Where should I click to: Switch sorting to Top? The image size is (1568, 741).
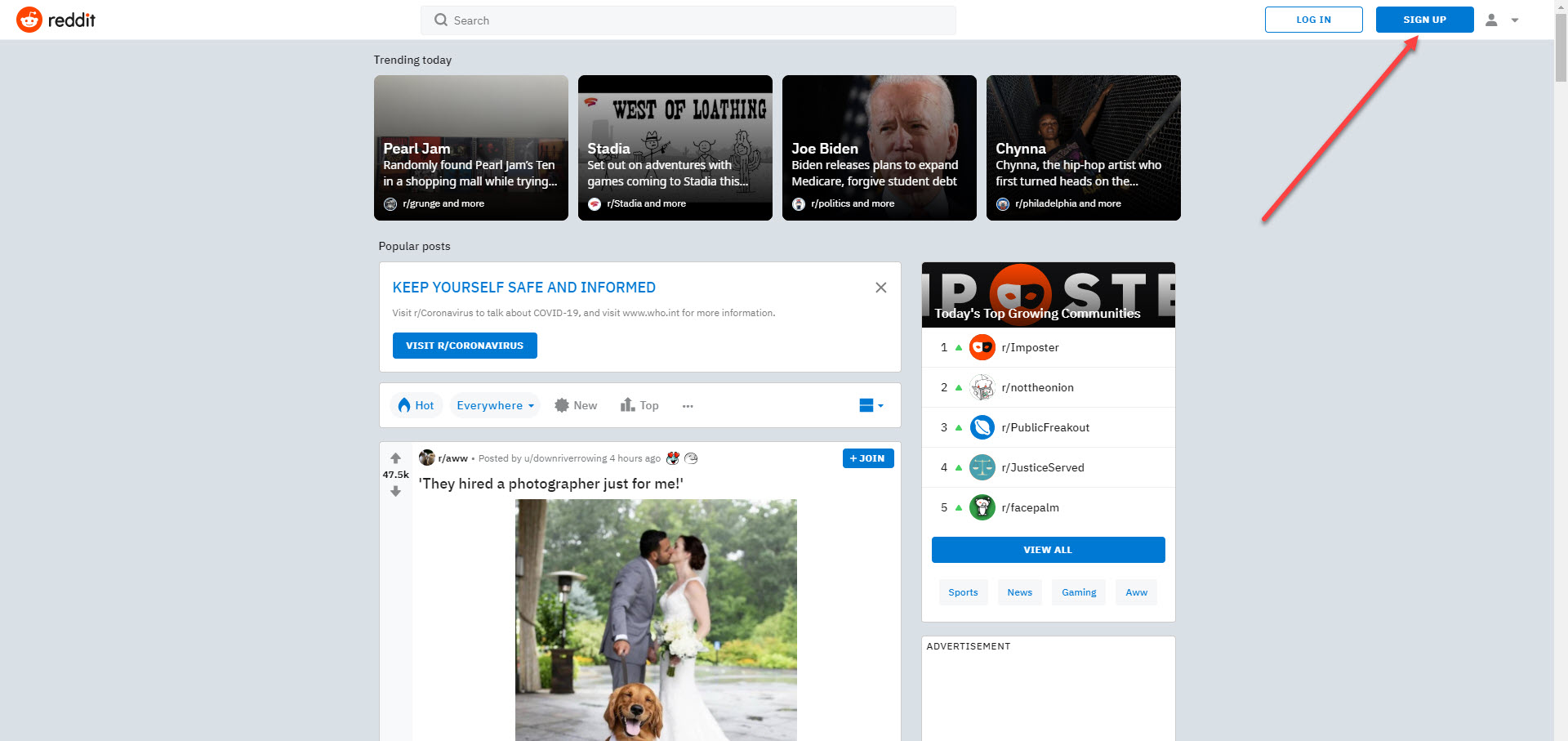coord(639,405)
